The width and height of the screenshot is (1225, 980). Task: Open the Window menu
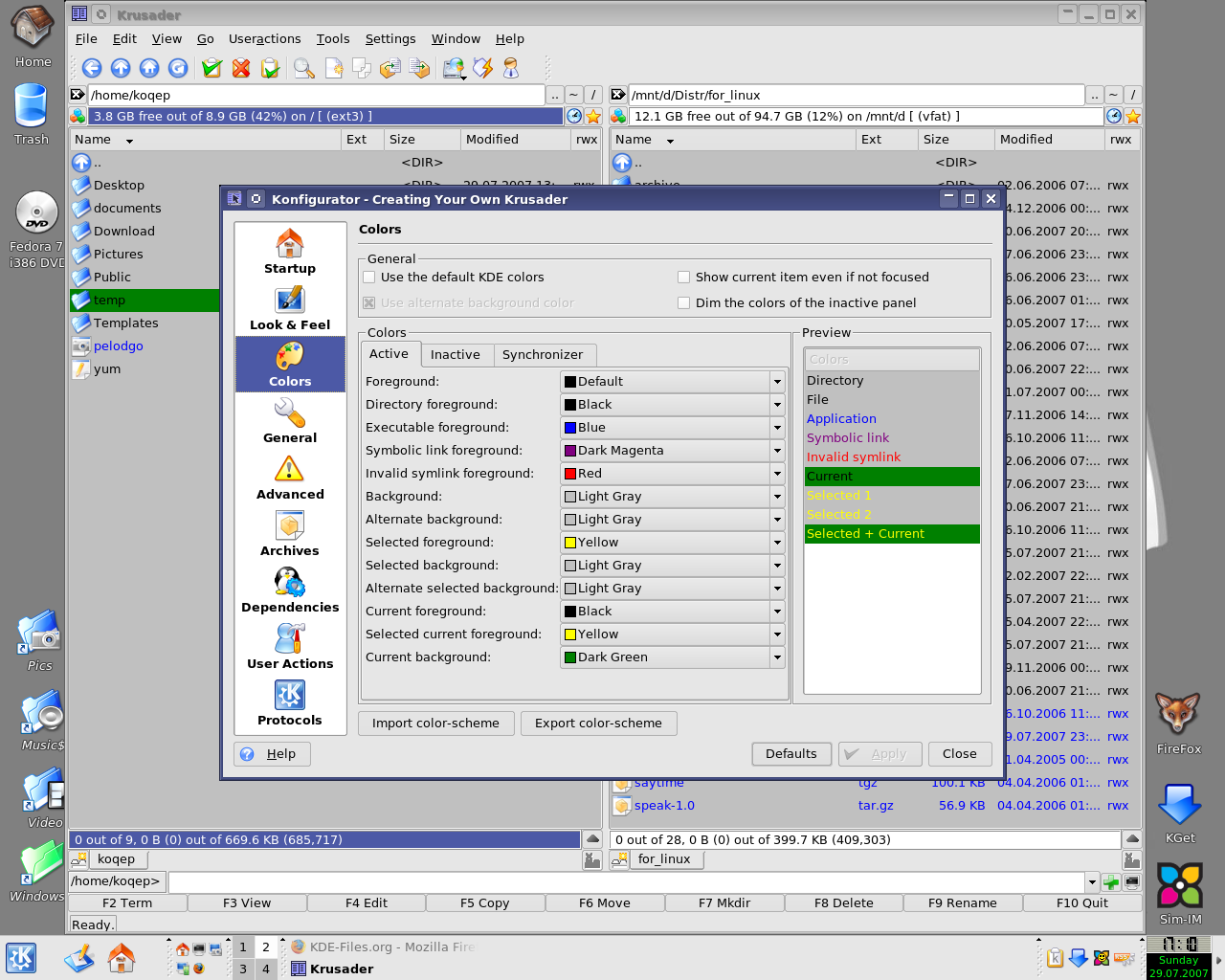click(x=456, y=39)
